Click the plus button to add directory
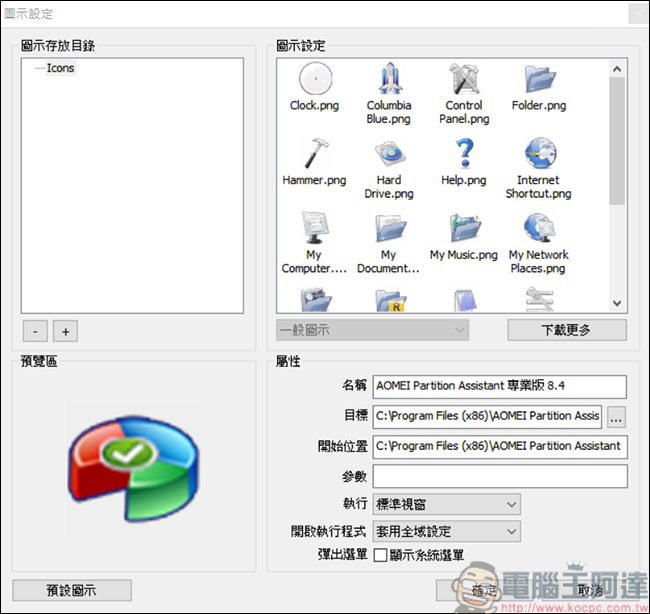 [65, 331]
